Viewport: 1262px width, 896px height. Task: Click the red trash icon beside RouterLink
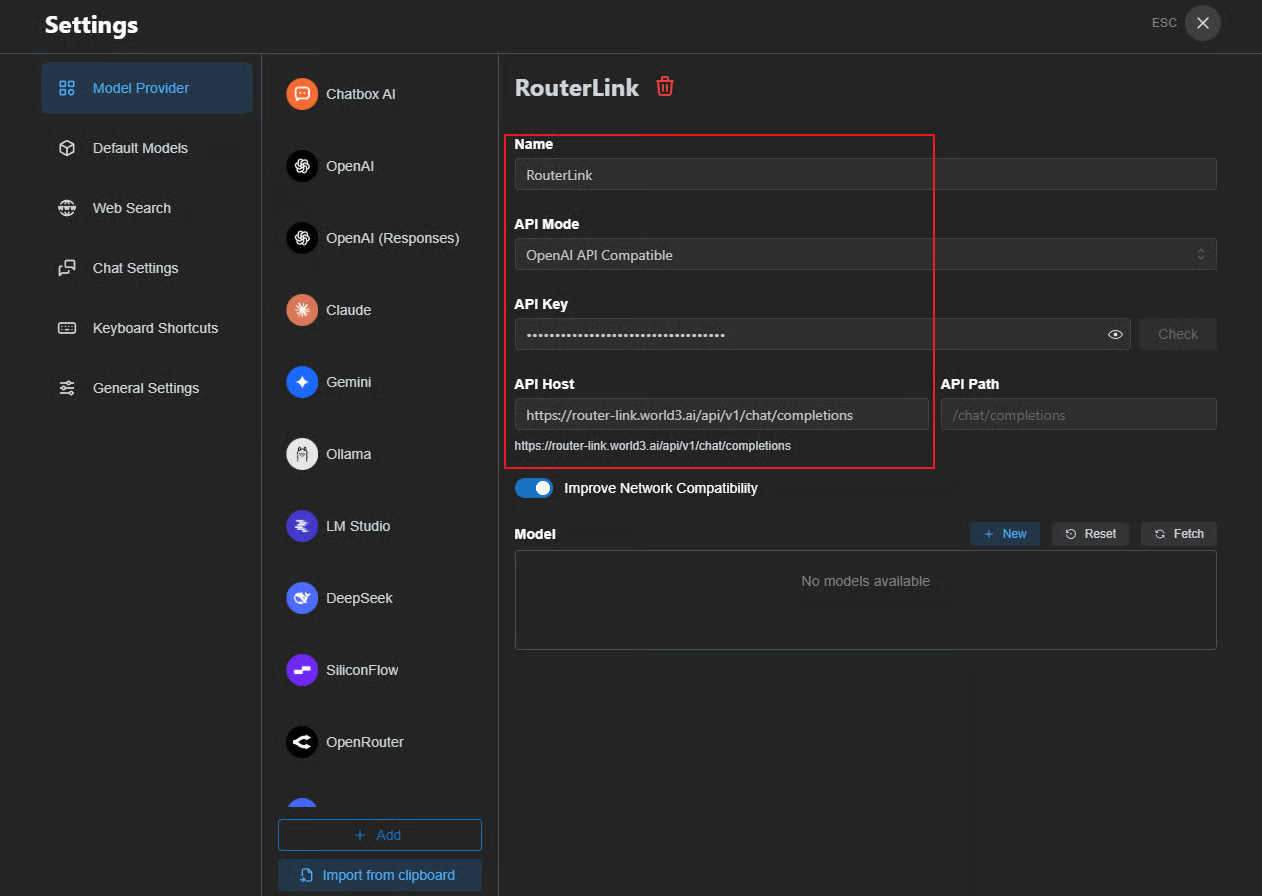pos(665,87)
